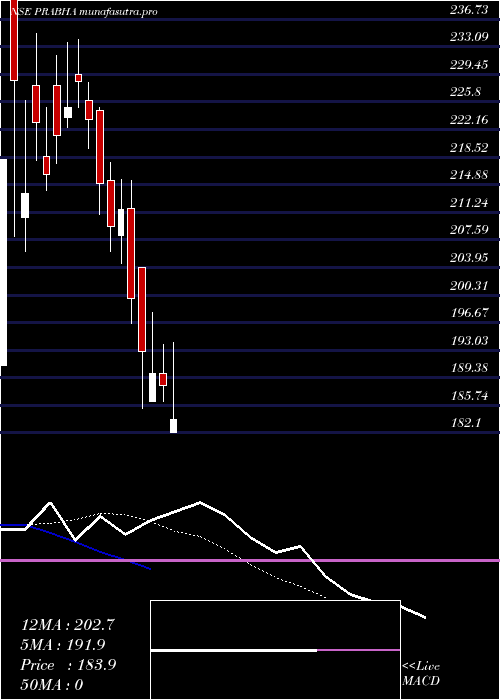Click the 50MA : 0 reading
The width and height of the screenshot is (500, 700).
click(52, 685)
